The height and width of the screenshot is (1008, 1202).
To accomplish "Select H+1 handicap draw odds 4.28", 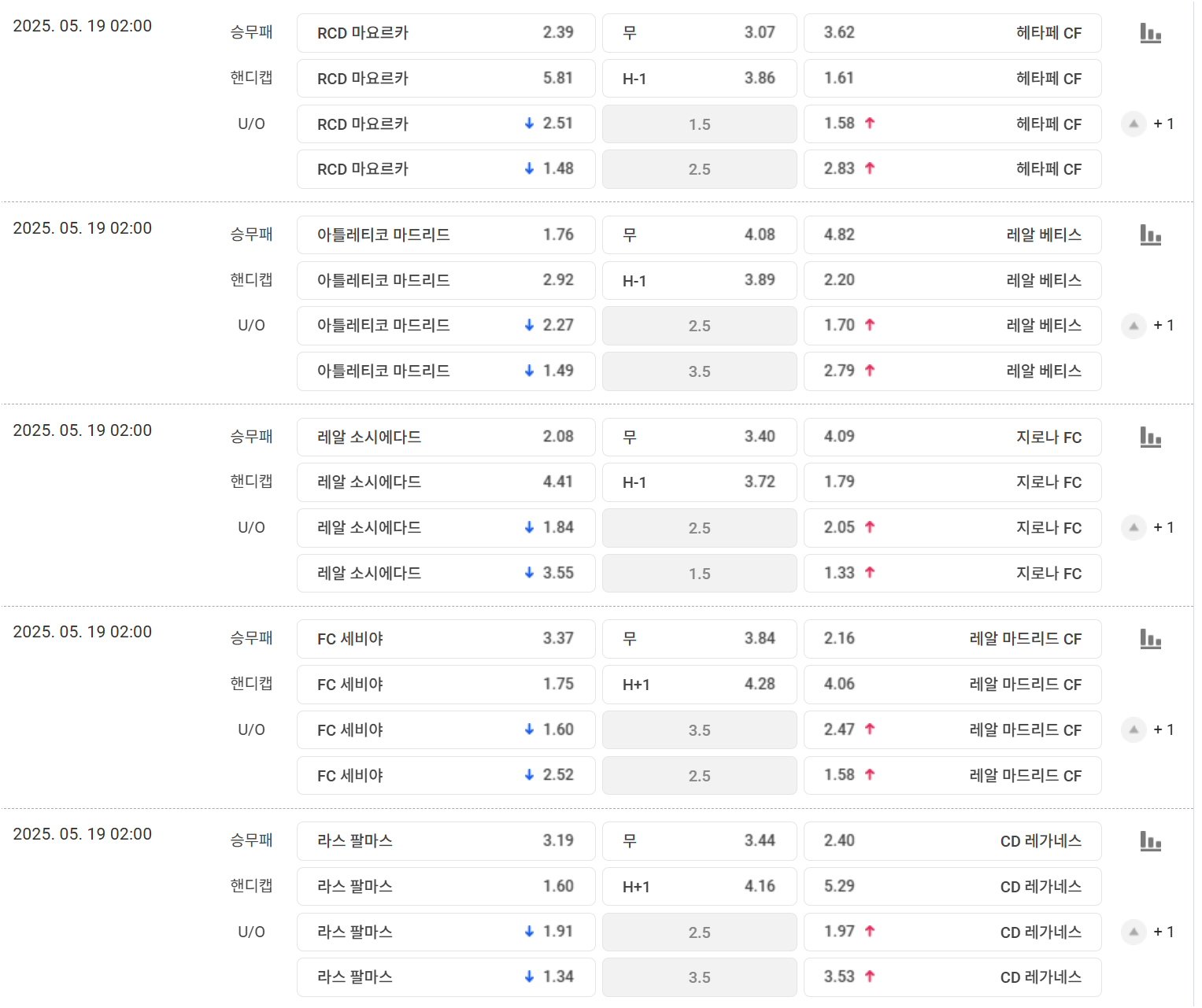I will coord(700,685).
